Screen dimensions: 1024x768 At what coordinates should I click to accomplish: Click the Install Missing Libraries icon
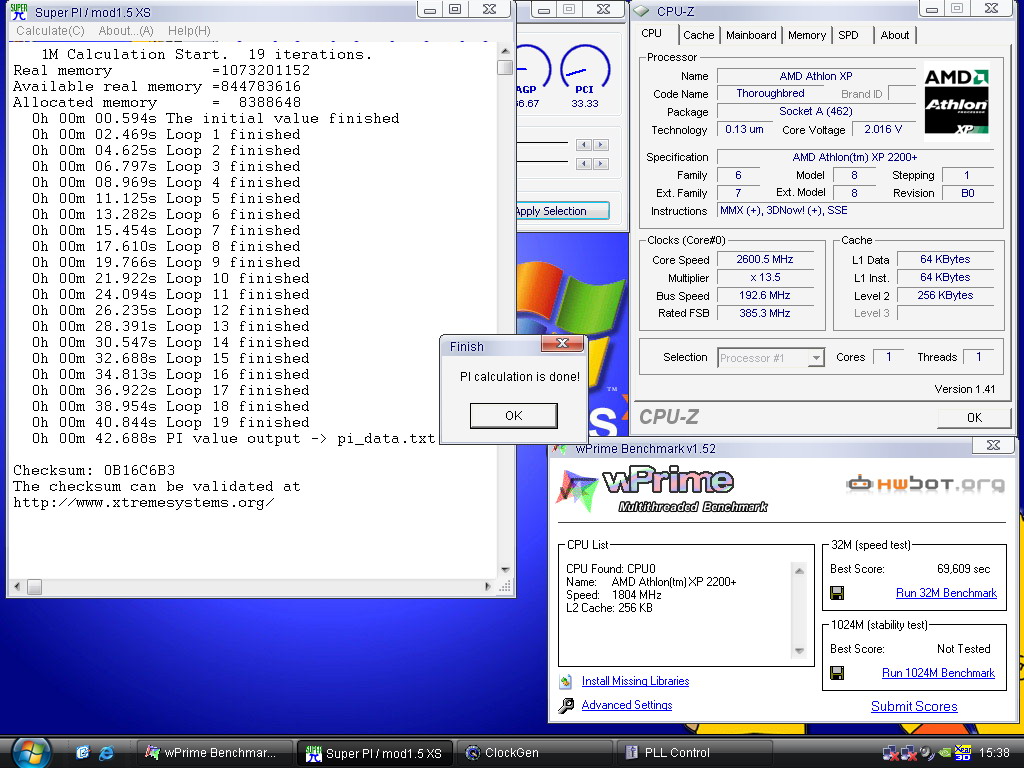[x=566, y=681]
